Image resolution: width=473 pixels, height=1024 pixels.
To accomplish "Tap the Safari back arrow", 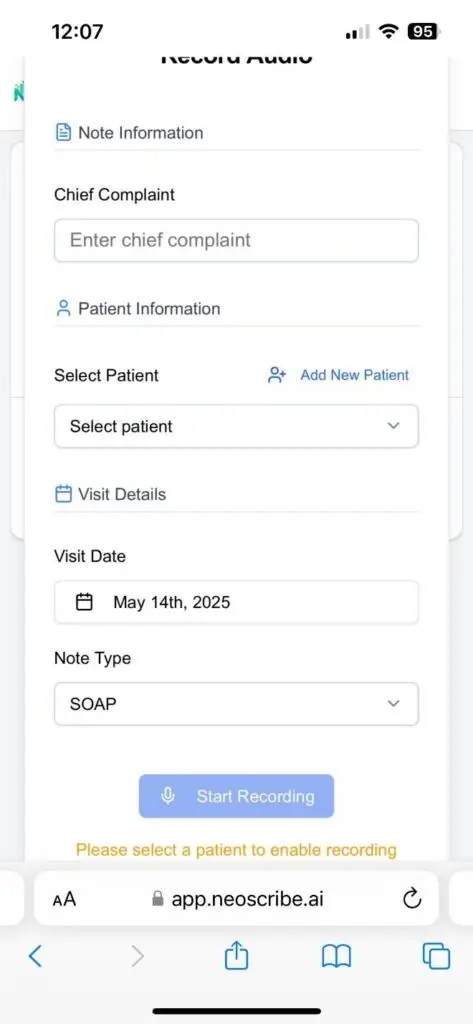I will click(35, 957).
